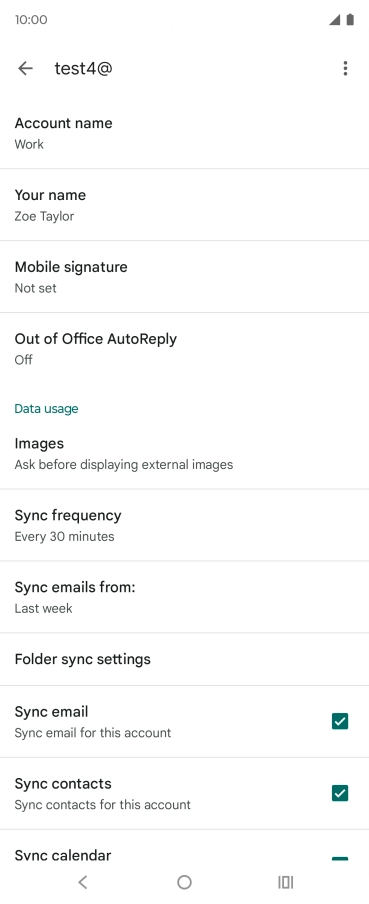Image resolution: width=369 pixels, height=904 pixels.
Task: Toggle the Sync contacts checkbox
Action: point(340,793)
